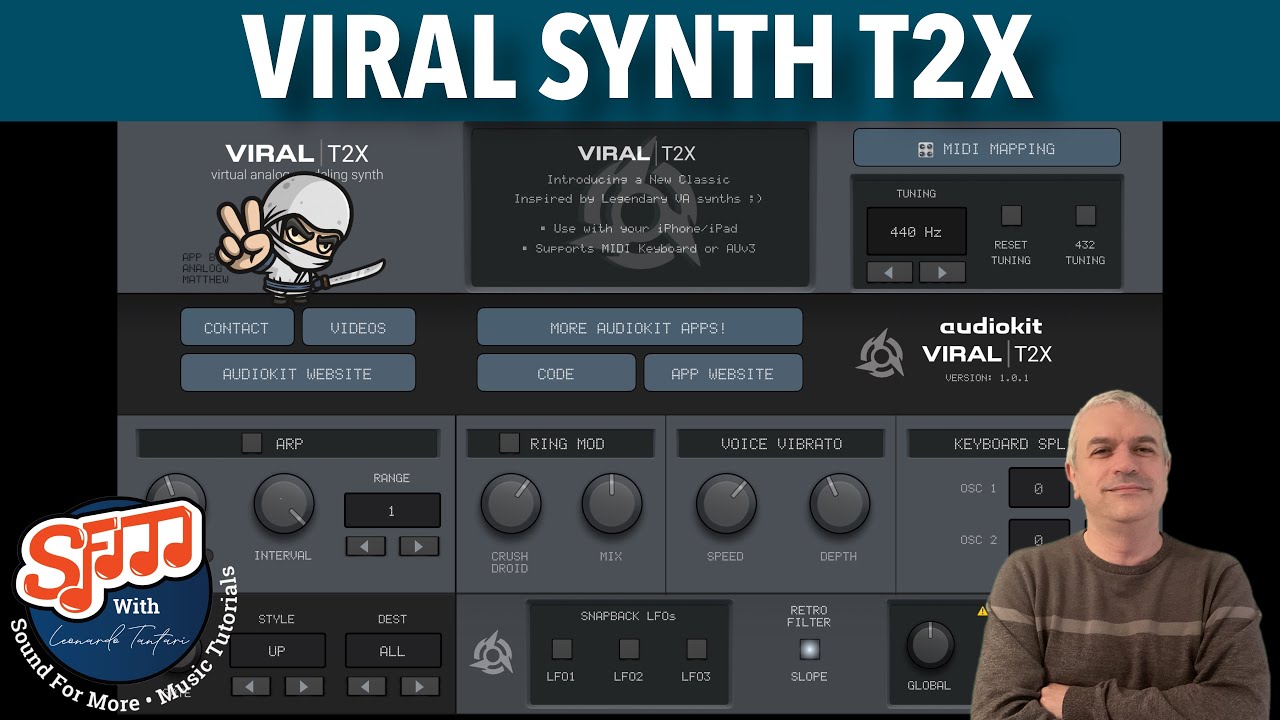Click the yellow warning triangle icon

pos(982,609)
